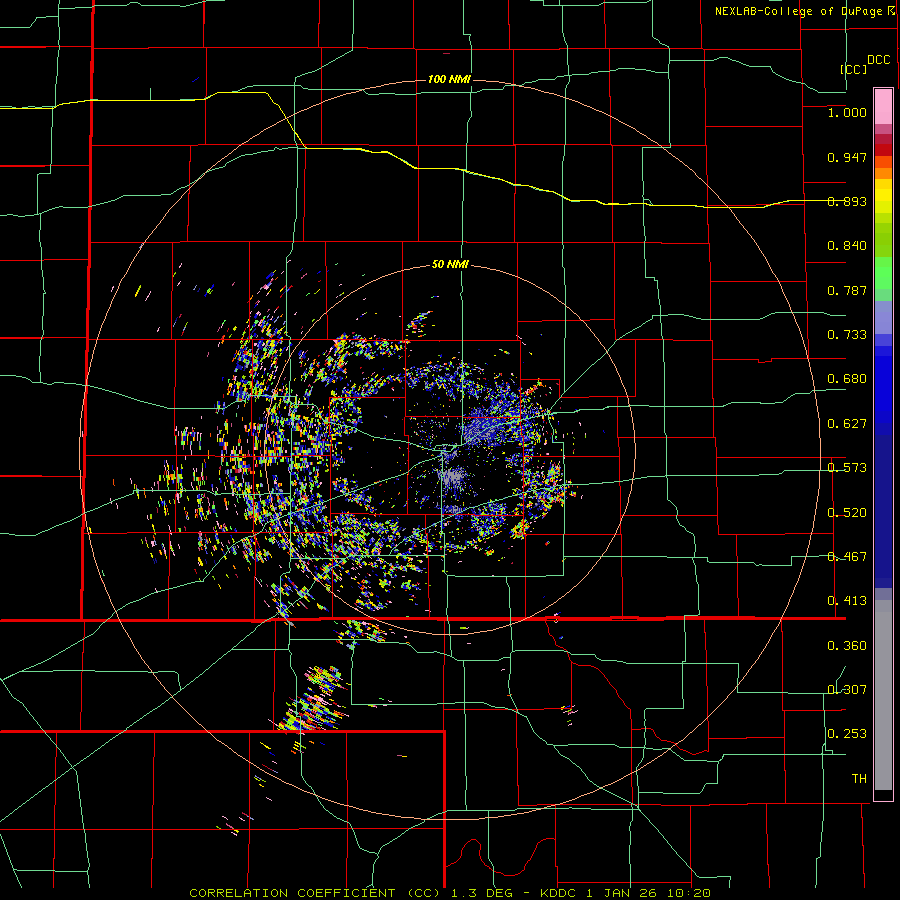Click the Correlation Coefficient caption at bottom
Viewport: 900px width, 900px height.
[449, 893]
